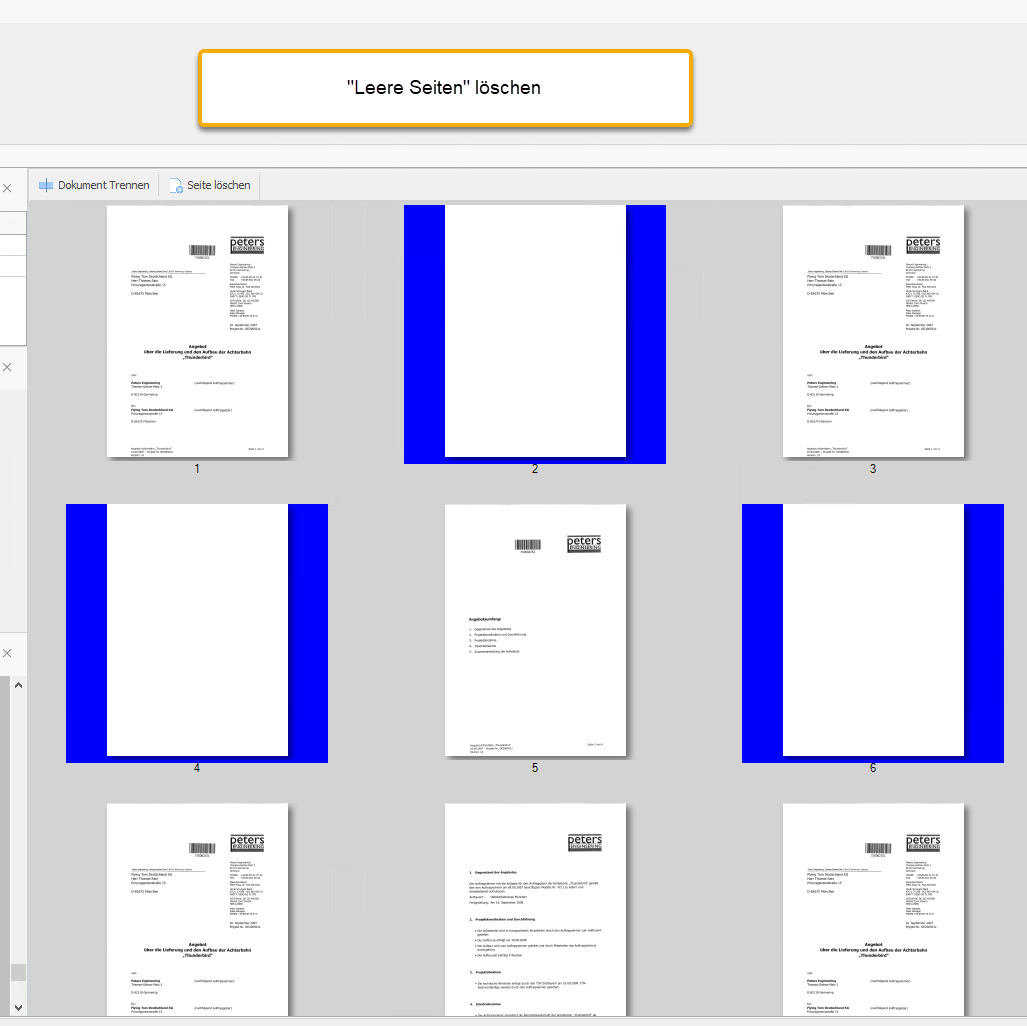The image size is (1027, 1026).
Task: Close the left panel beside page 1's lower half
Action: (x=7, y=367)
